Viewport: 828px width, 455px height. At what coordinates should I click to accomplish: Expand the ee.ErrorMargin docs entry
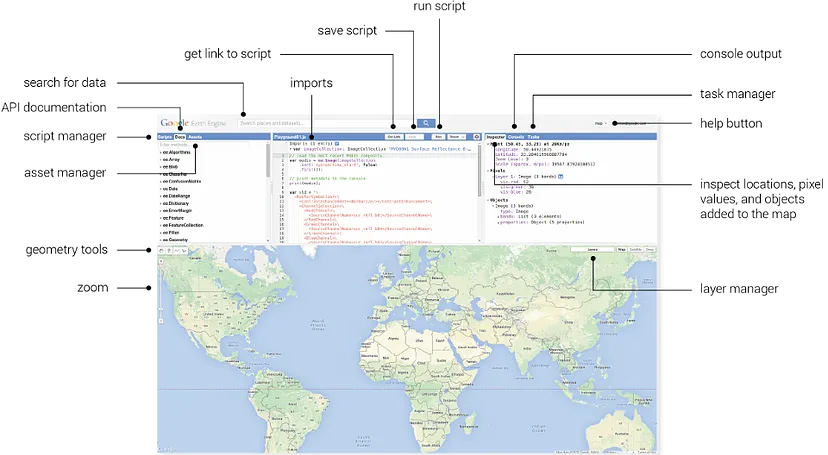click(x=176, y=211)
